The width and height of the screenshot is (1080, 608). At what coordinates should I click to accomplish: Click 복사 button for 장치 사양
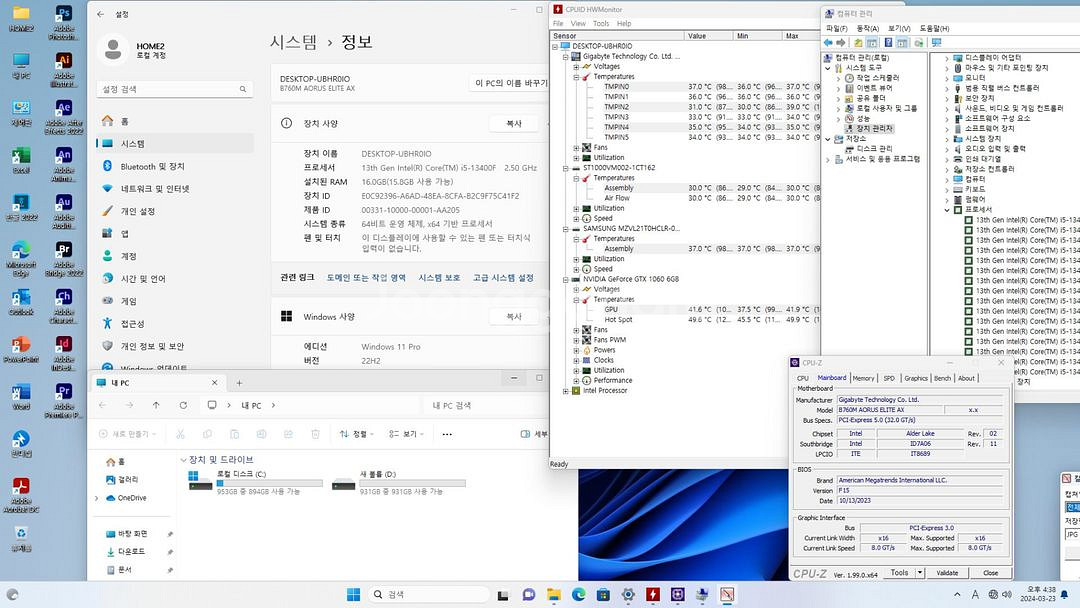pyautogui.click(x=514, y=123)
